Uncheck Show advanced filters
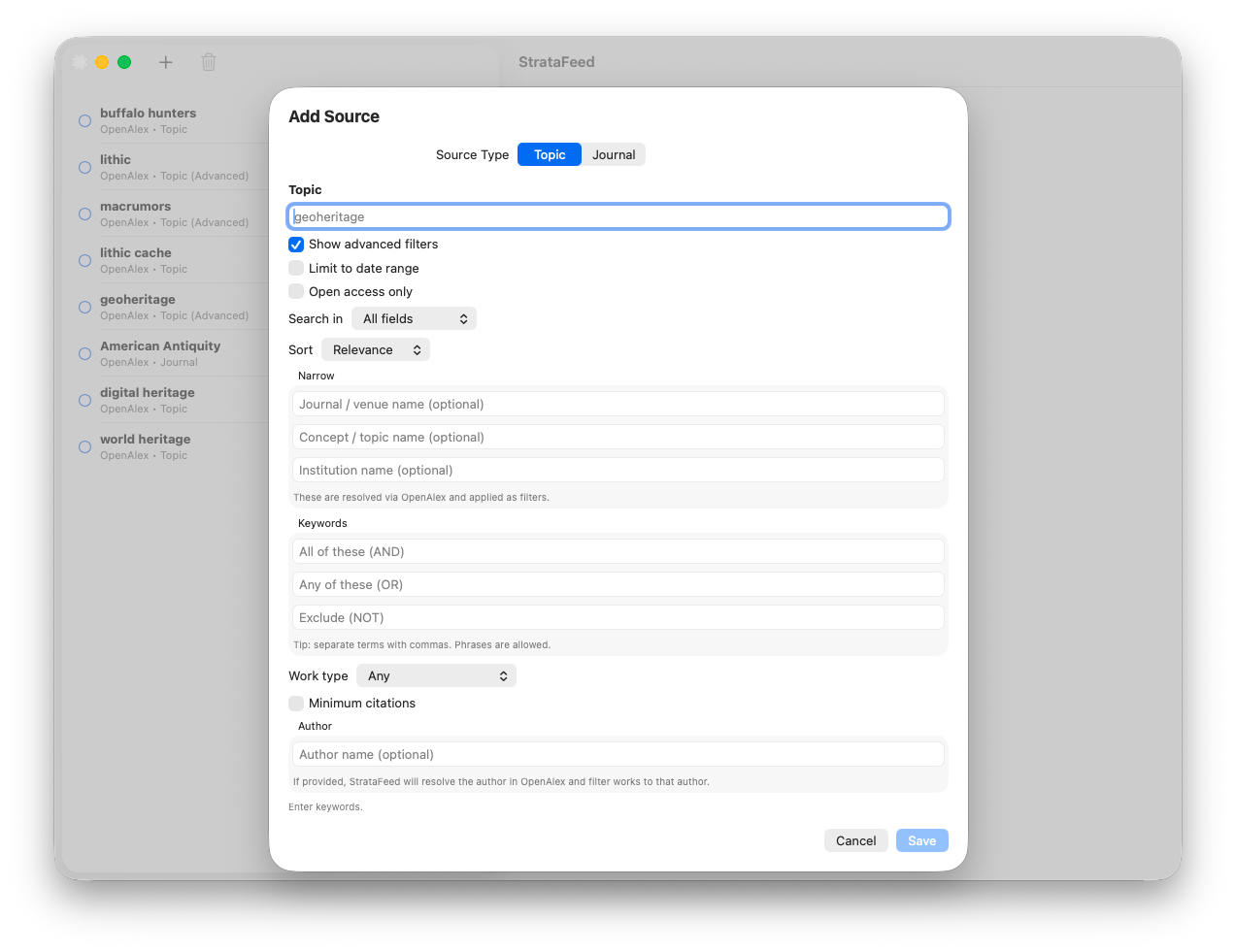Image resolution: width=1236 pixels, height=952 pixels. click(296, 244)
